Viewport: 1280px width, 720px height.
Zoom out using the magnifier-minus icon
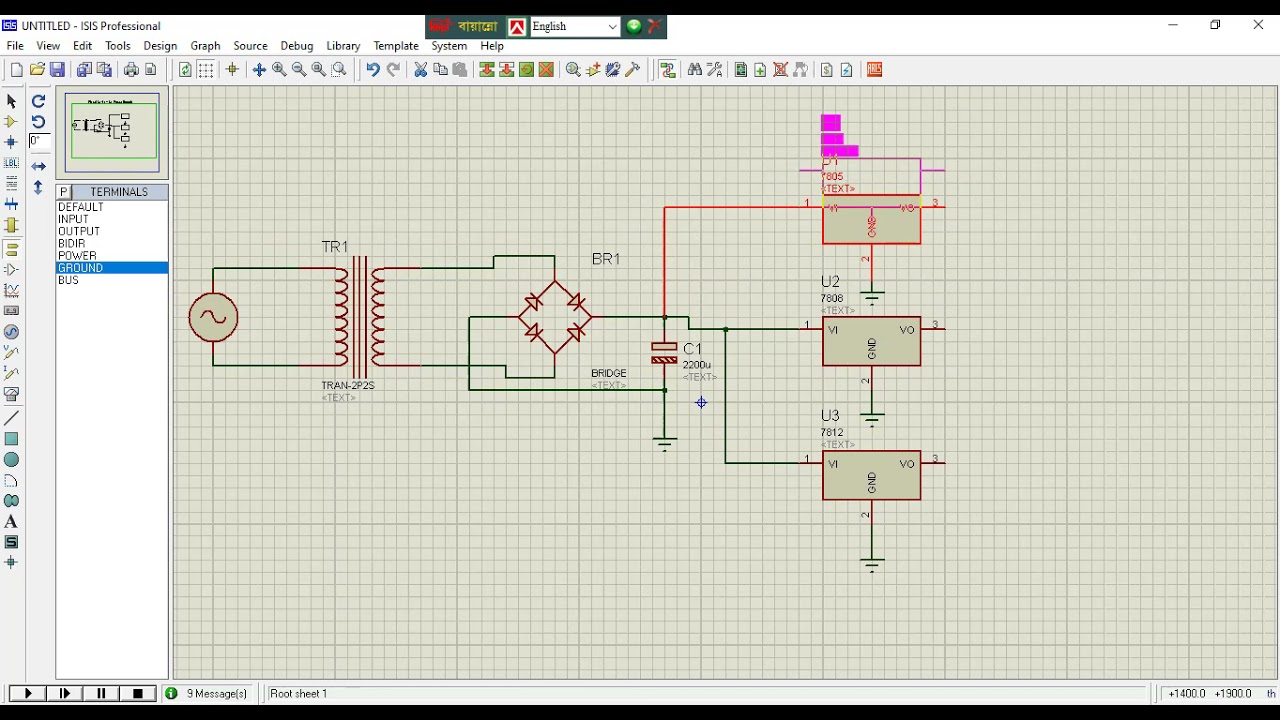point(299,70)
